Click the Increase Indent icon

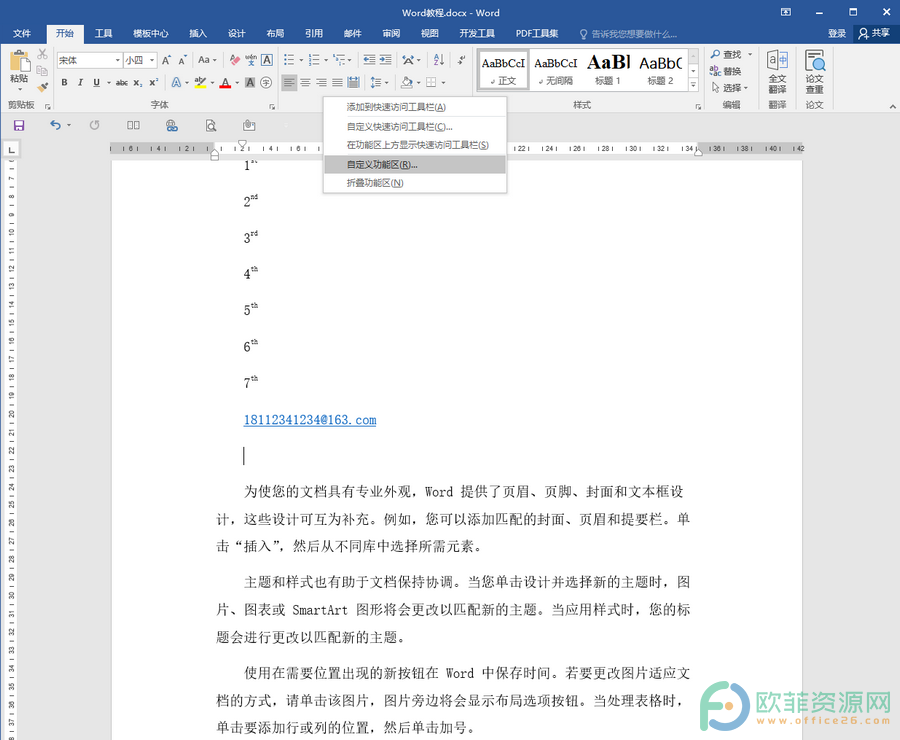tap(386, 60)
